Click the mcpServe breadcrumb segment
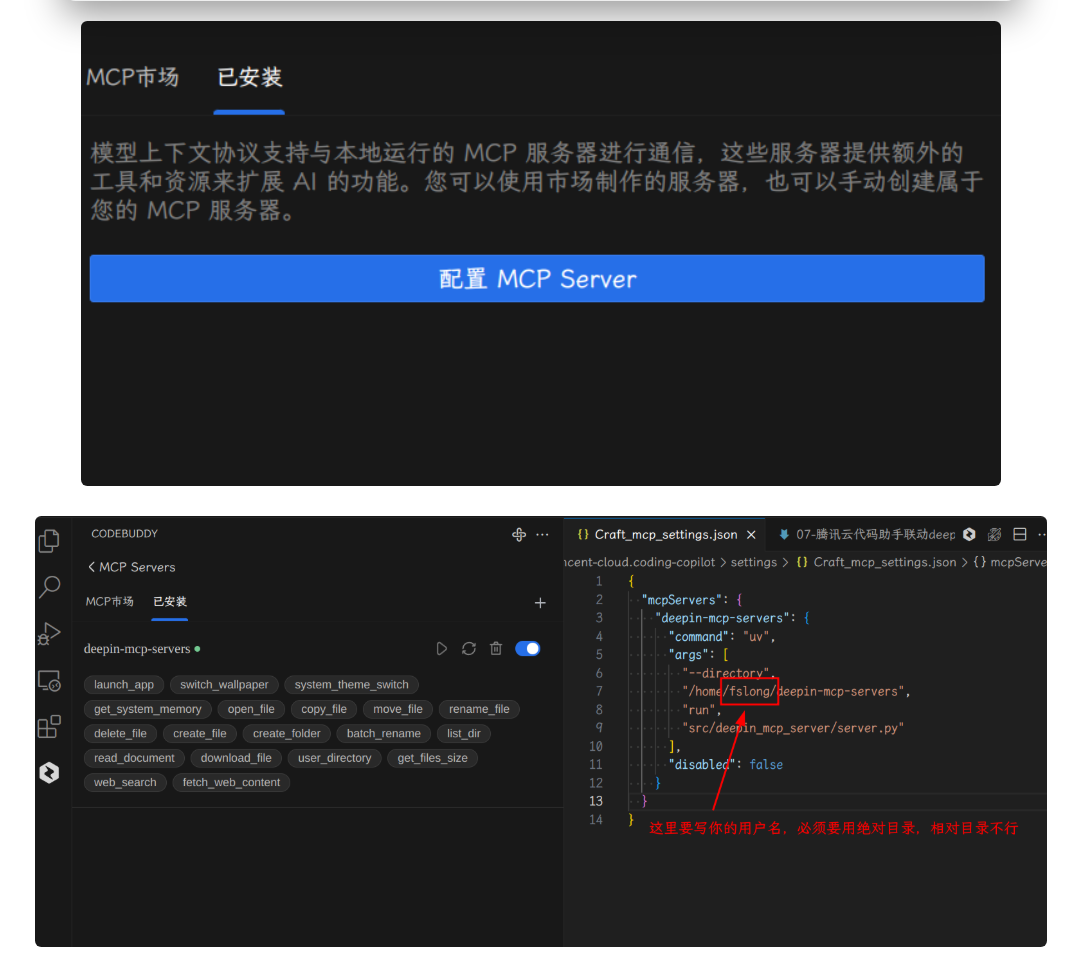 (x=1010, y=562)
